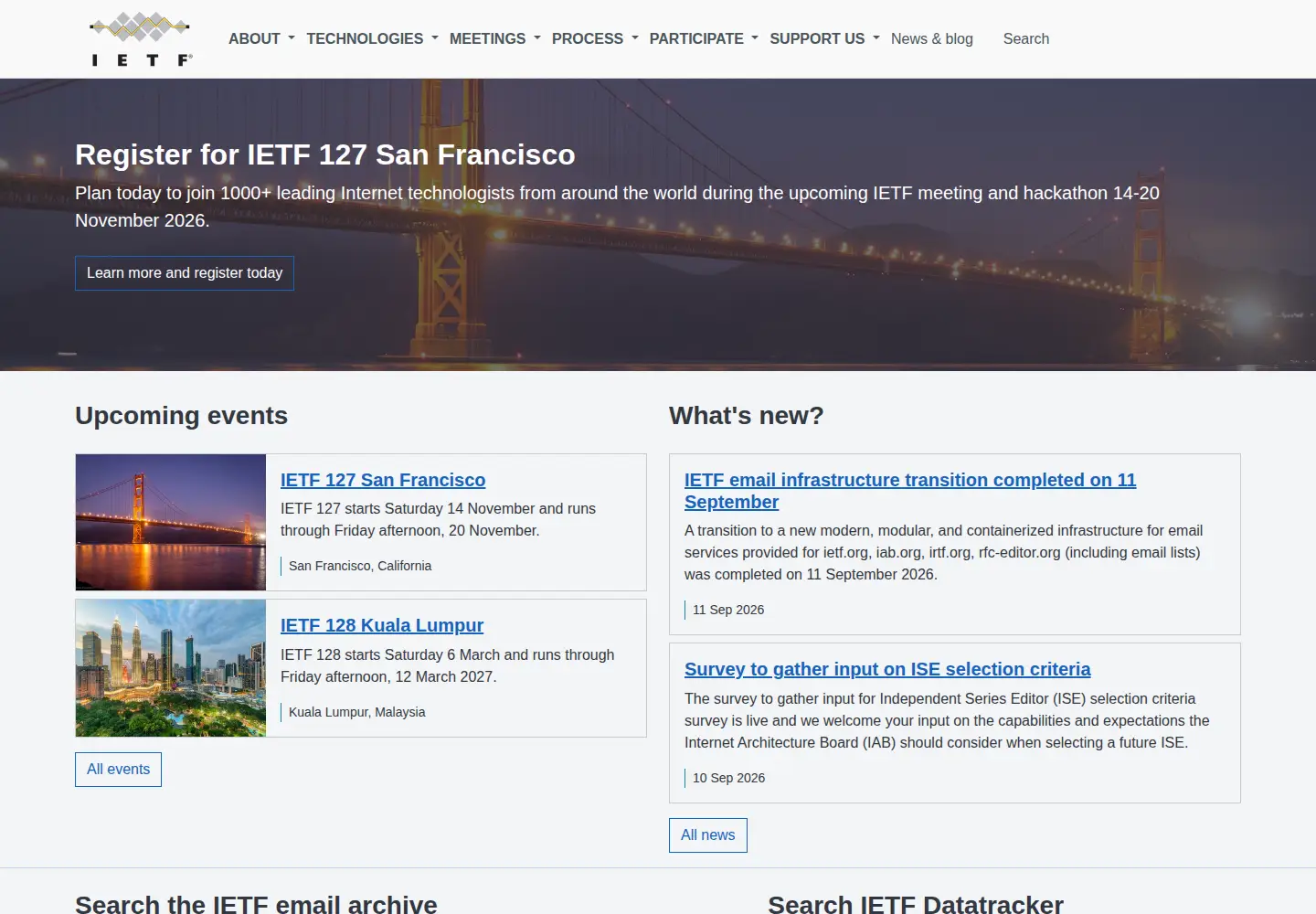Click the San Francisco, California location text
1316x914 pixels.
(x=360, y=566)
